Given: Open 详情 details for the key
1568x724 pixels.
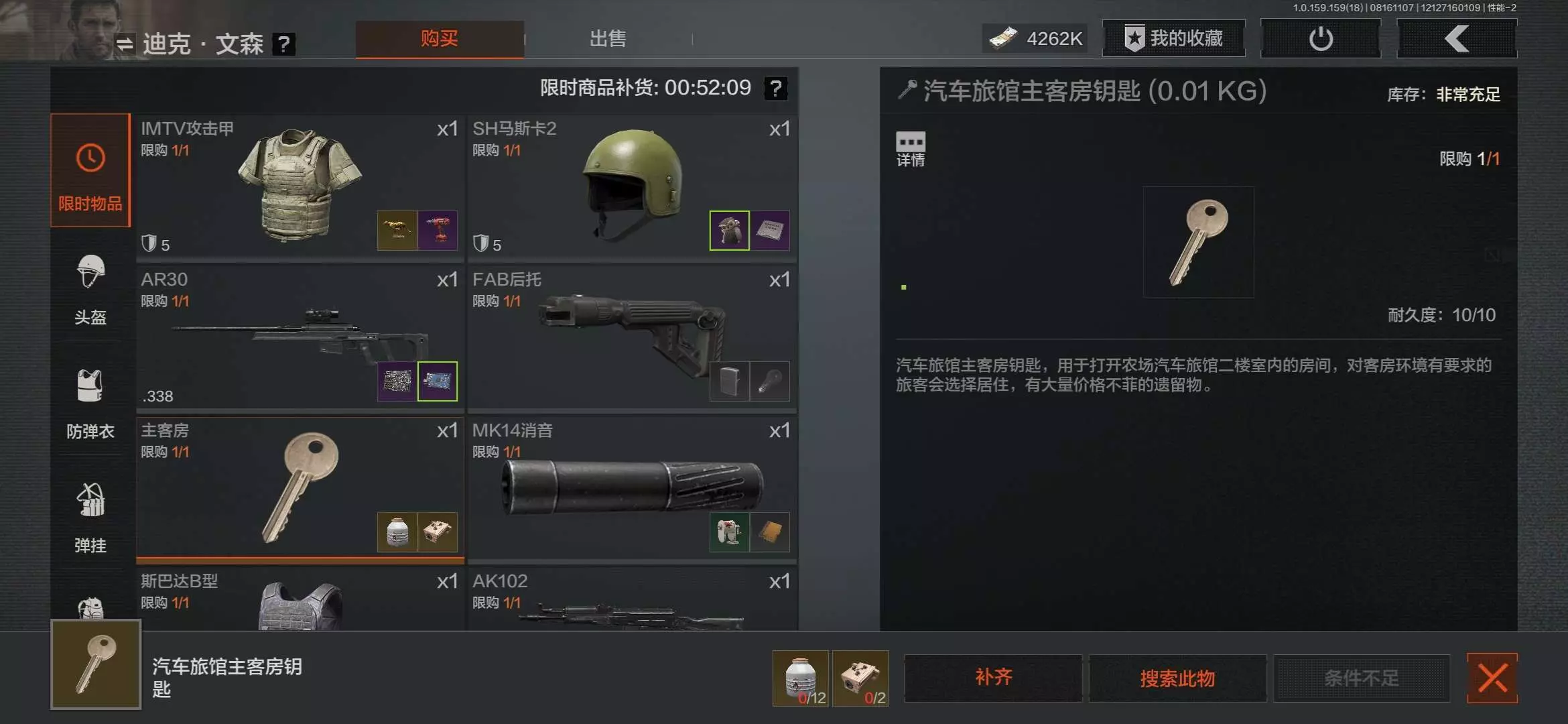Looking at the screenshot, I should click(x=910, y=149).
